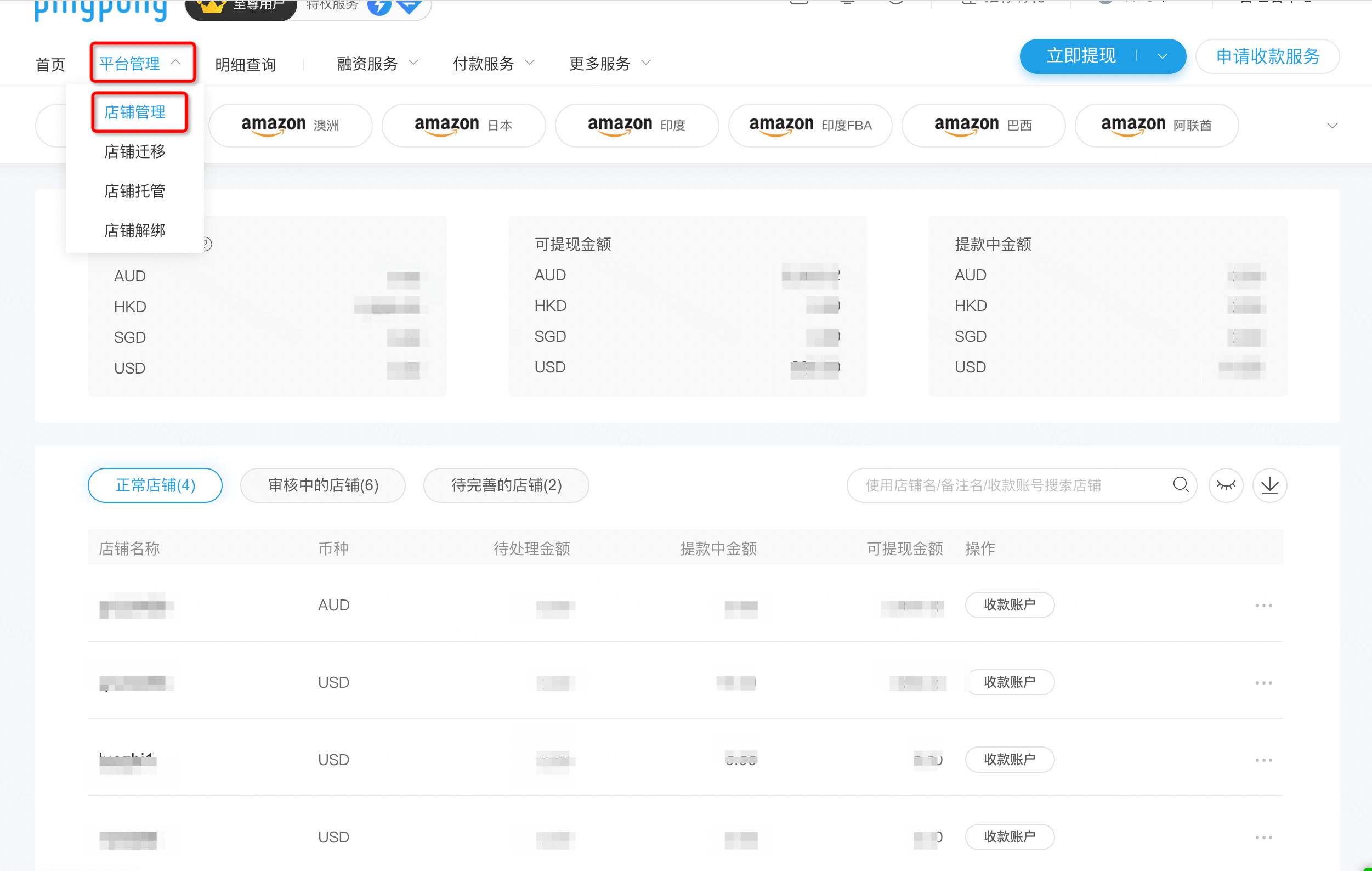Click the 待处理金额 column header
The width and height of the screenshot is (1372, 871).
[x=531, y=548]
